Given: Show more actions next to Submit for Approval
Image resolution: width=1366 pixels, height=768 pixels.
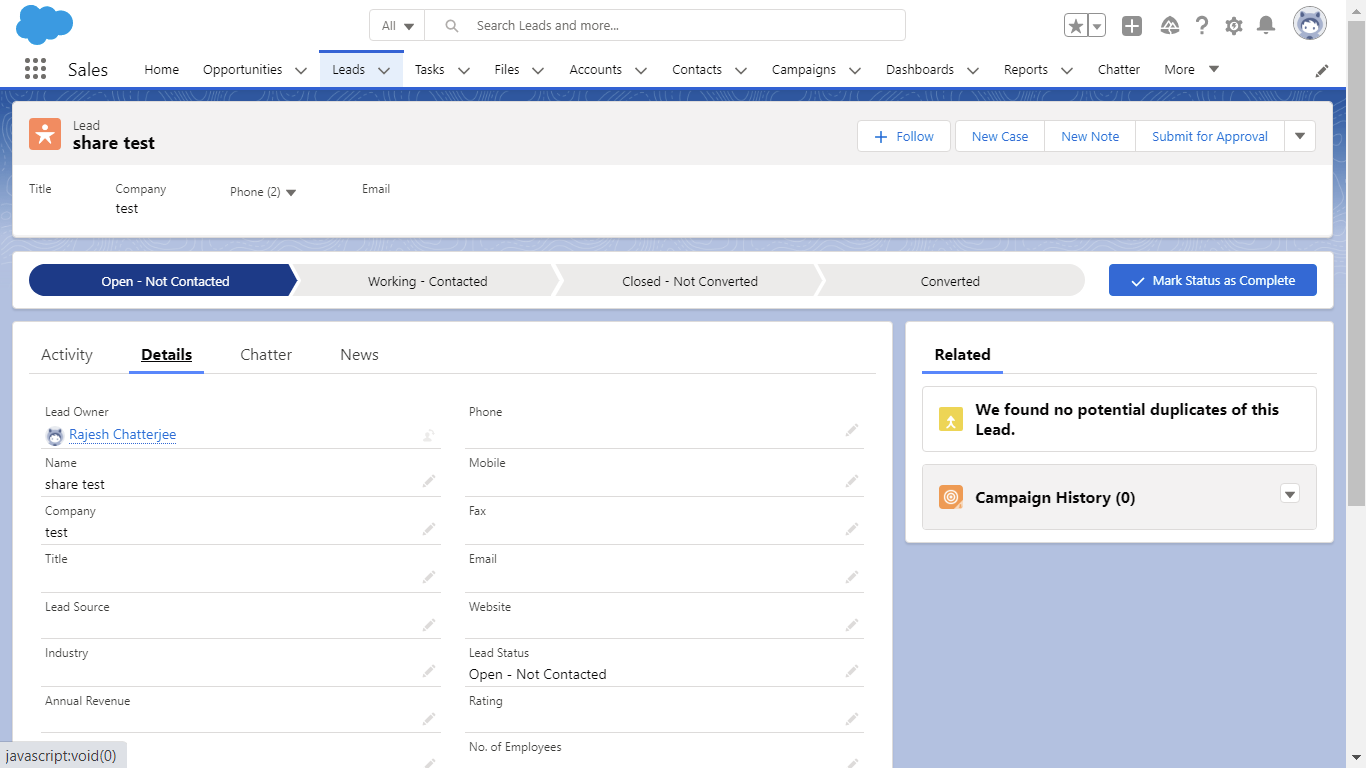Looking at the screenshot, I should click(1300, 136).
